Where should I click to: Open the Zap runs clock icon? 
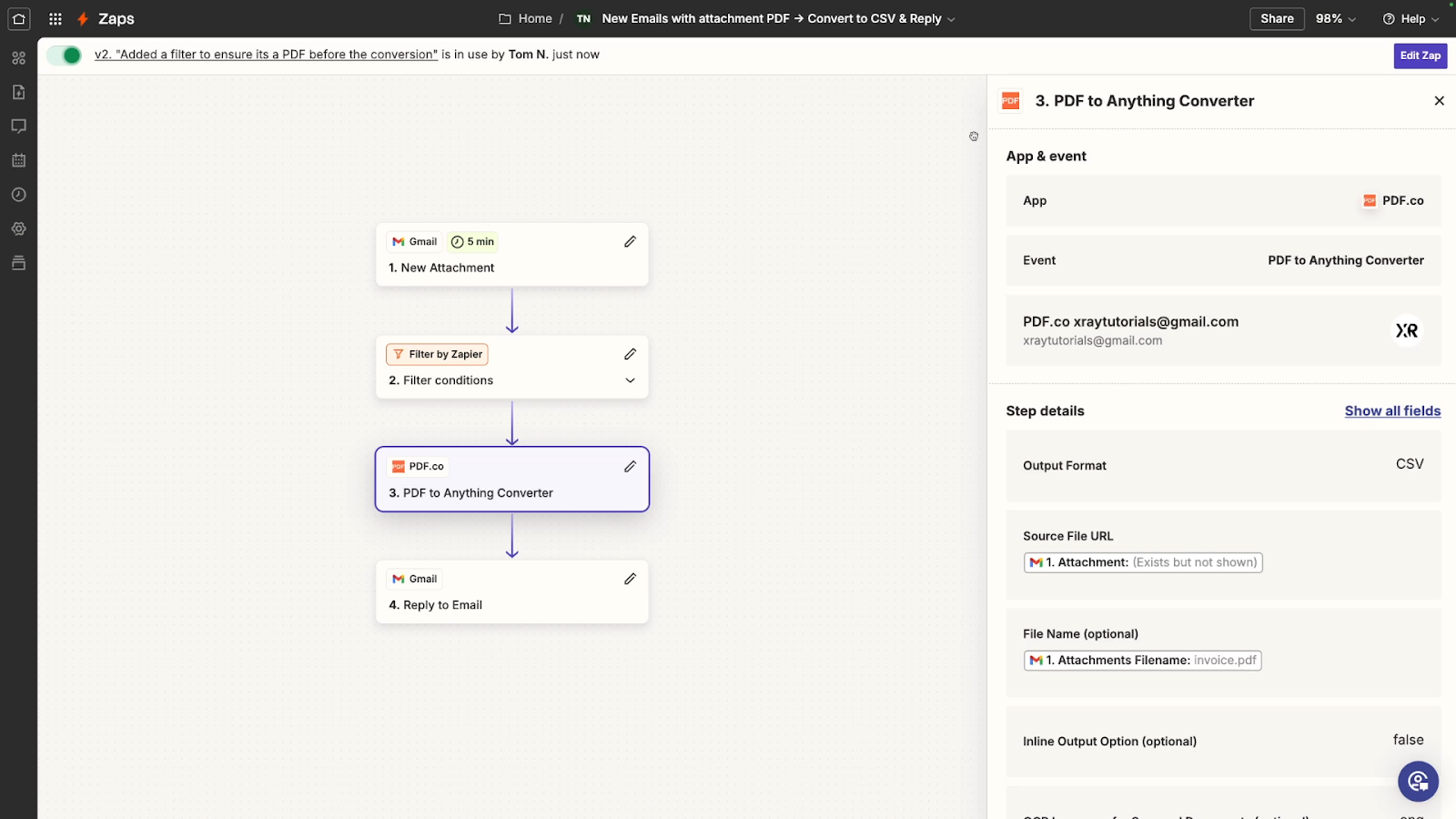click(x=18, y=195)
